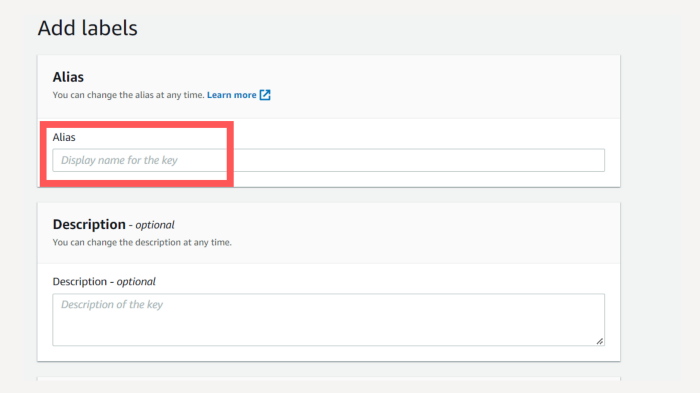
Task: Grab the description text area resize handle
Action: click(600, 341)
